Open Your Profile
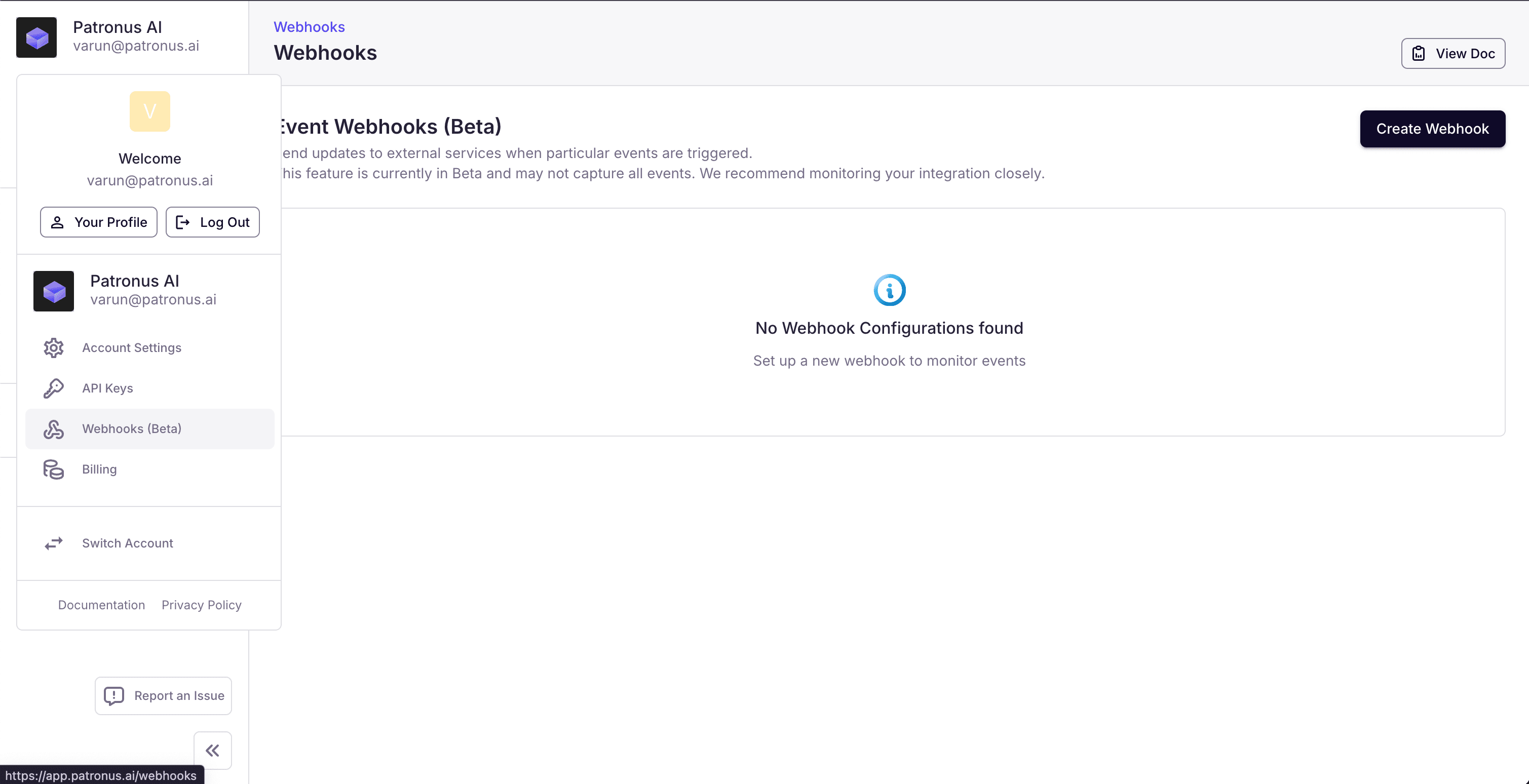Viewport: 1529px width, 784px height. [98, 222]
